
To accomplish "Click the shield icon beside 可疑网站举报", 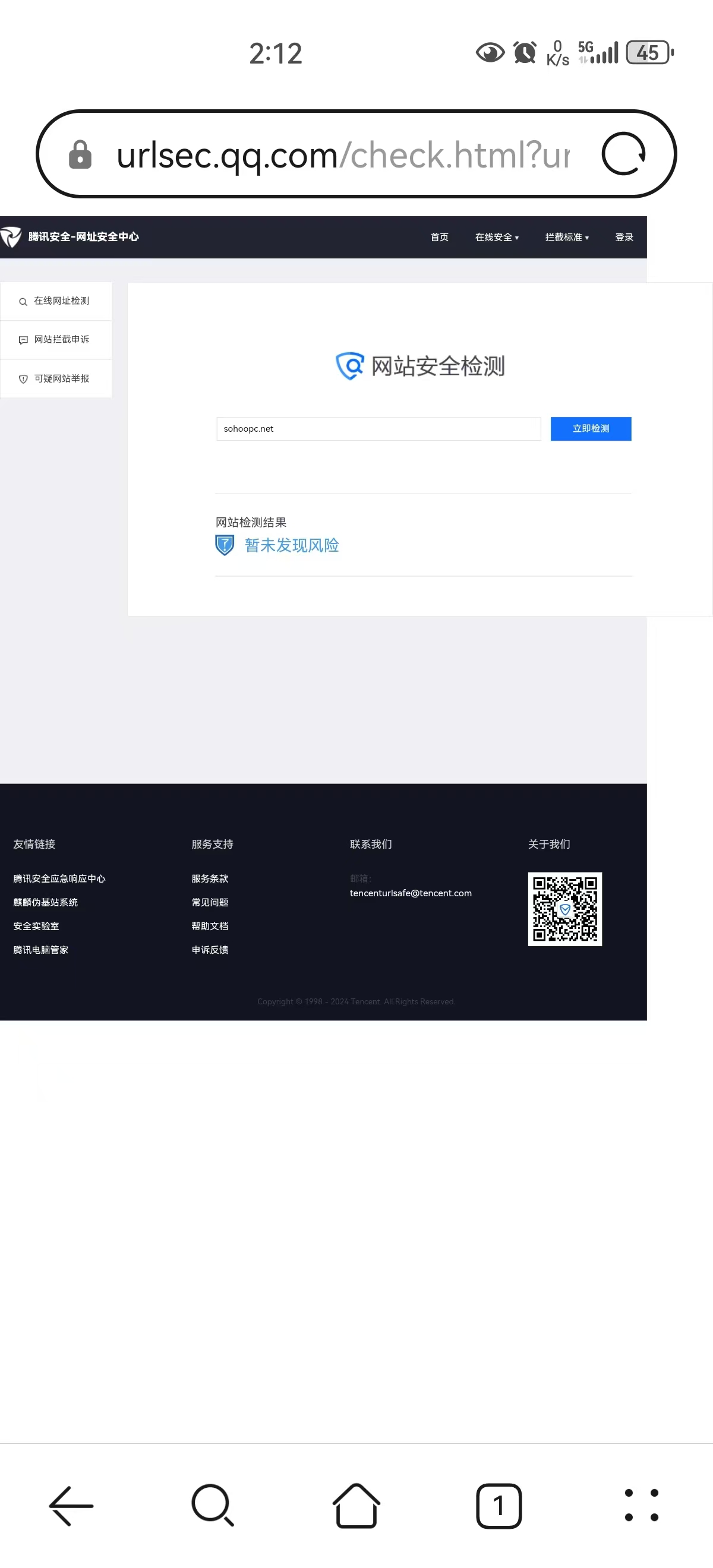I will coord(23,378).
